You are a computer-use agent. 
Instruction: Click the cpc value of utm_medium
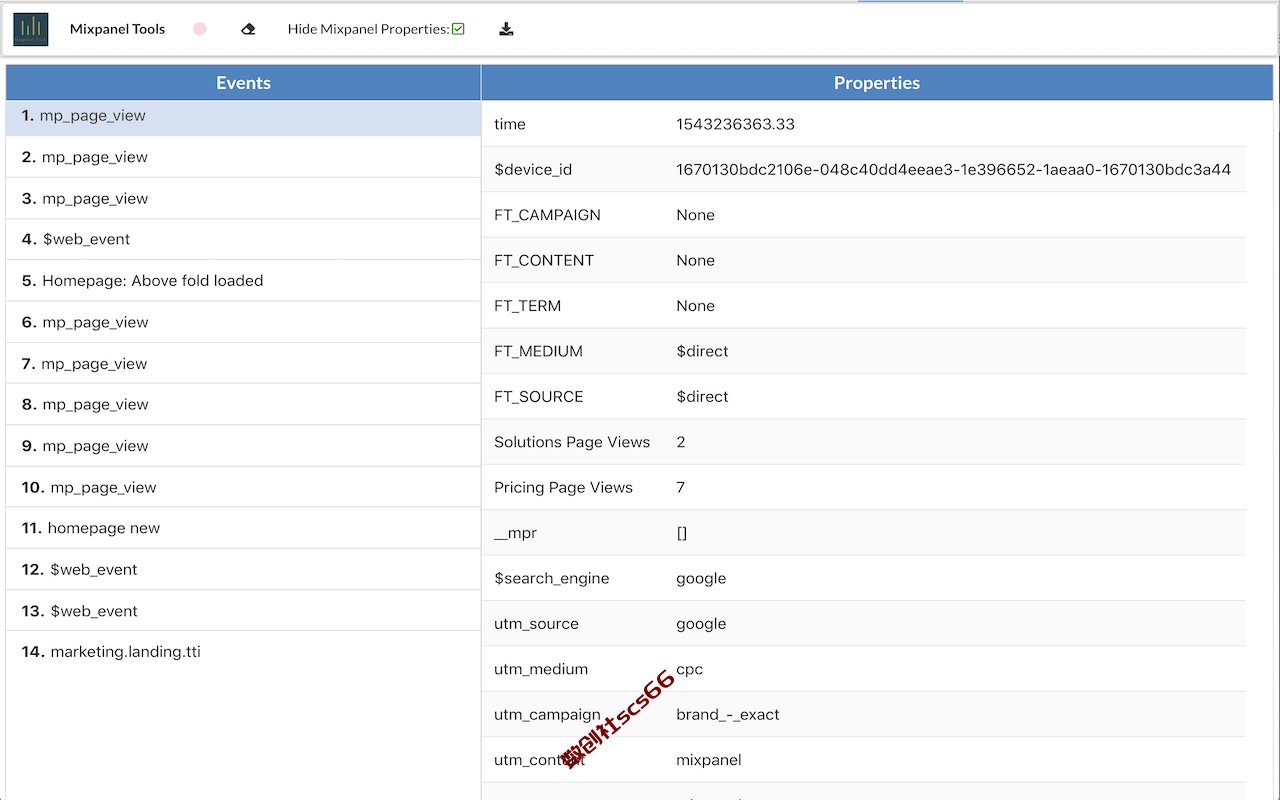click(689, 670)
